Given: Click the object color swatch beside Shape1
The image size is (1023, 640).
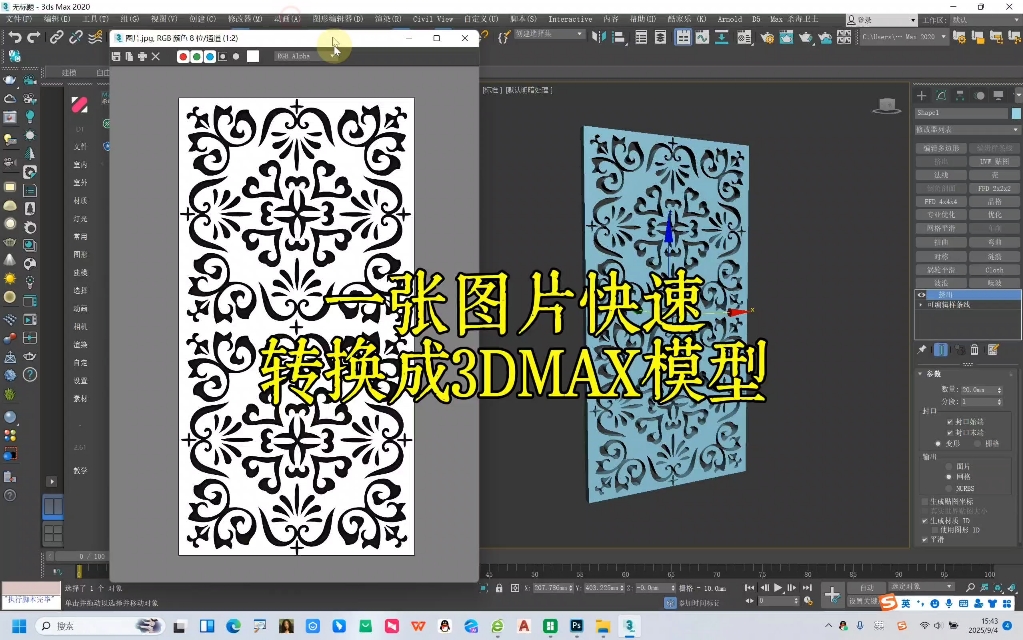Looking at the screenshot, I should point(1016,113).
